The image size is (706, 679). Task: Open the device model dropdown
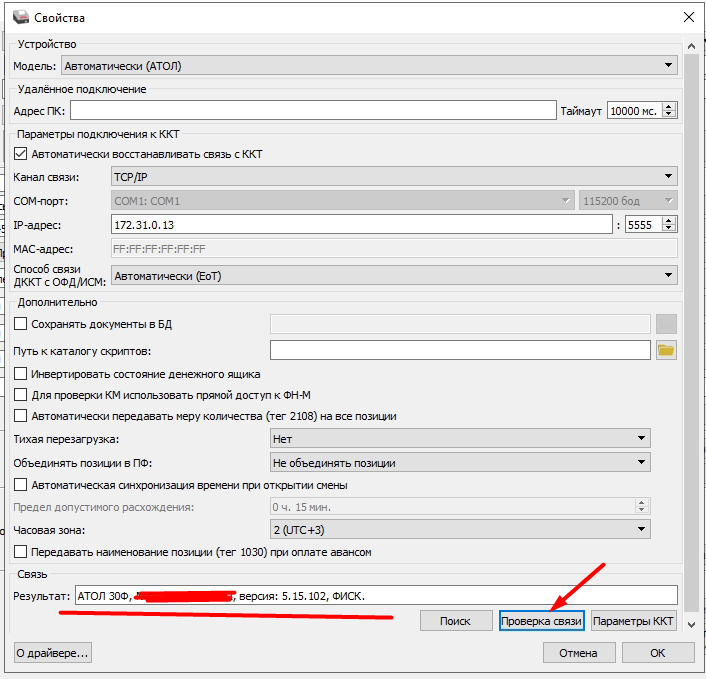tap(369, 66)
